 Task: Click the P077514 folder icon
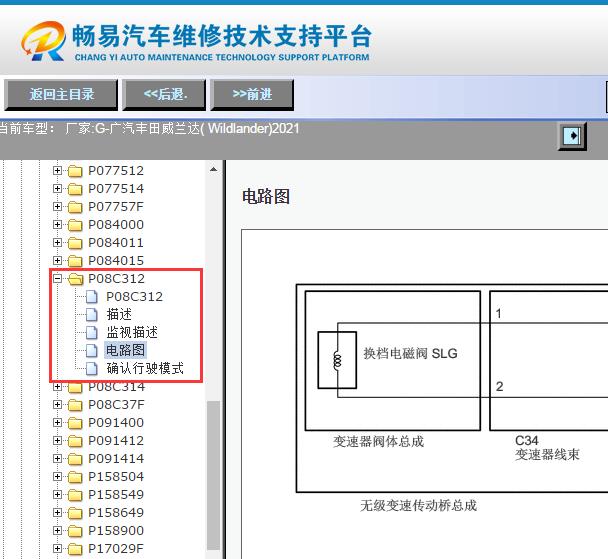[x=75, y=189]
